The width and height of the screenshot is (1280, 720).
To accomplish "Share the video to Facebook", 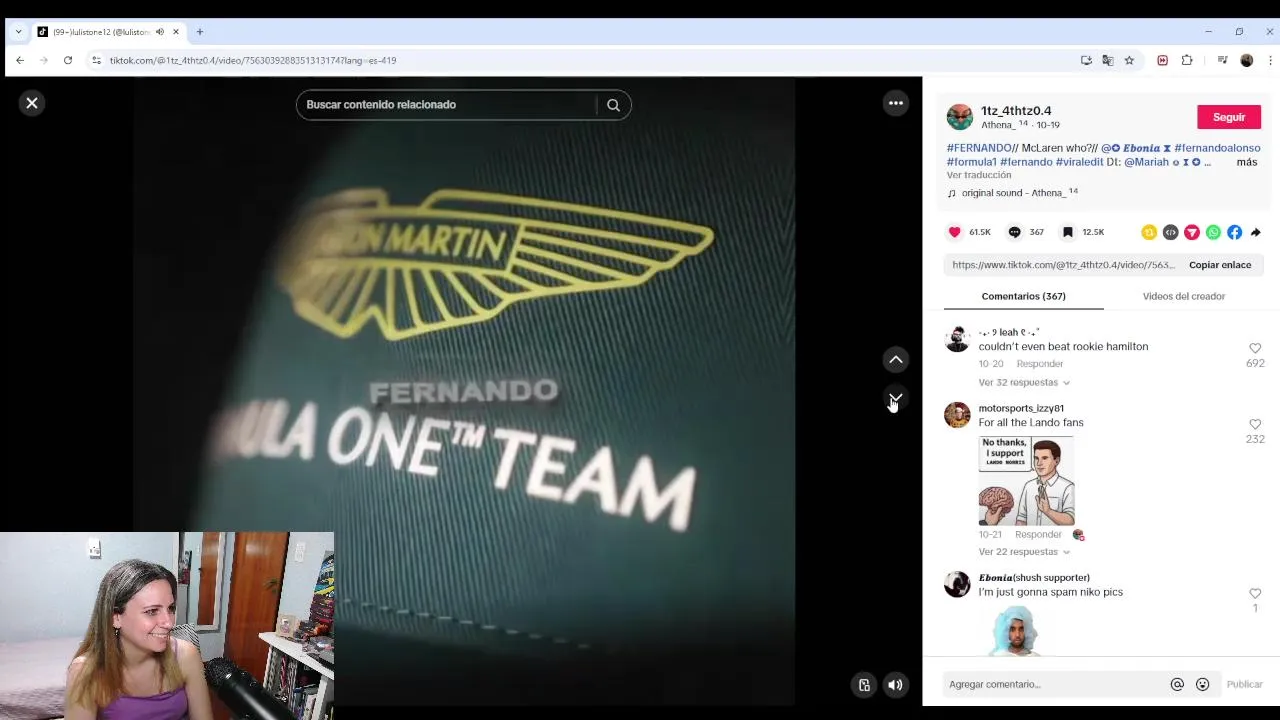I will [1235, 232].
